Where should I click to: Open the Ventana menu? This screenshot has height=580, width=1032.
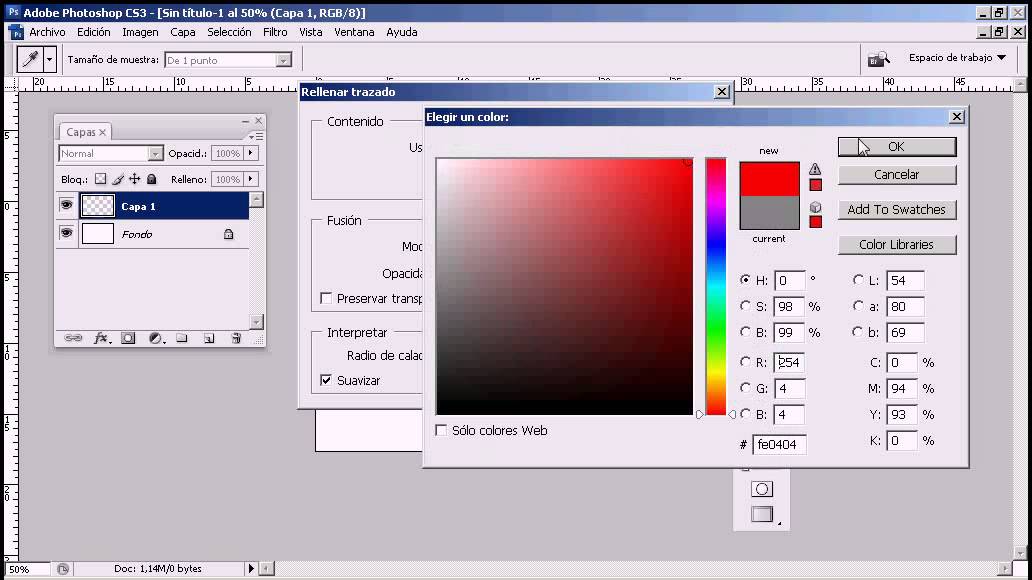354,32
